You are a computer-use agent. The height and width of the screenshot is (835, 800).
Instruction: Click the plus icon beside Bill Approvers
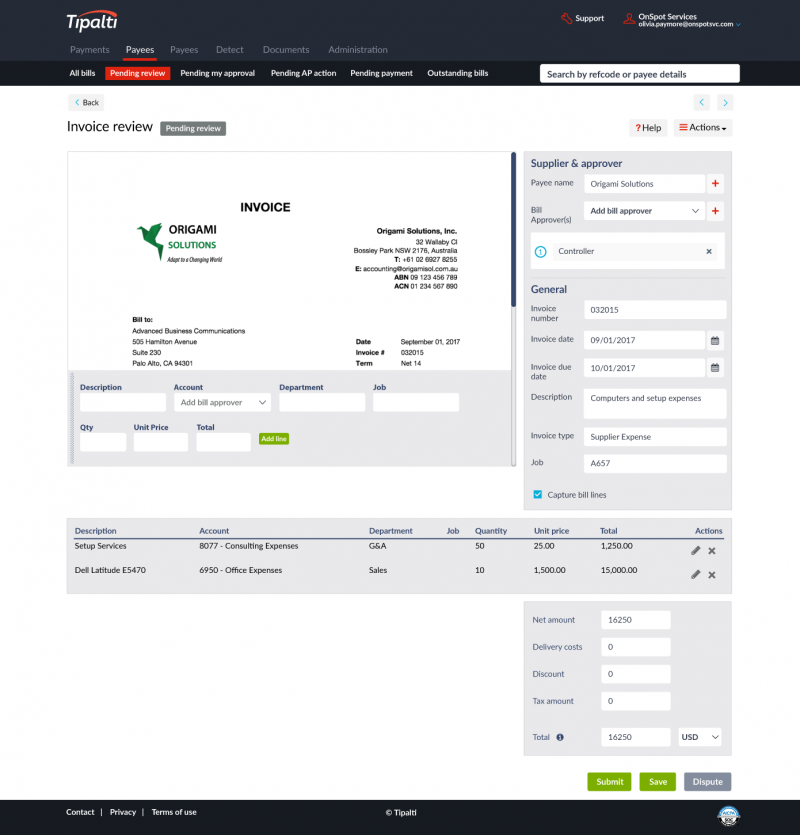[717, 211]
